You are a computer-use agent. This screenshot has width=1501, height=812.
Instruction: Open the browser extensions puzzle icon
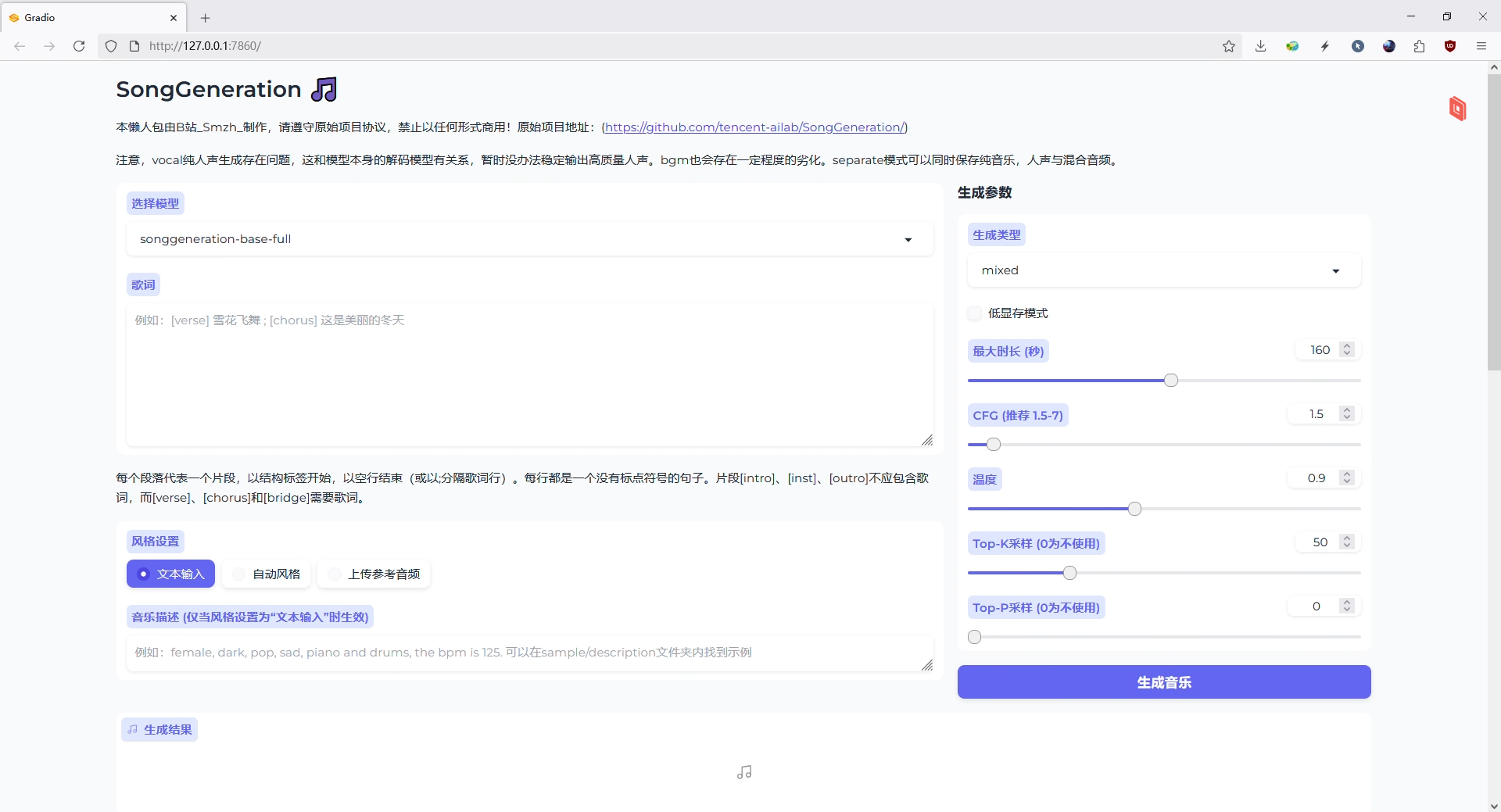point(1419,46)
